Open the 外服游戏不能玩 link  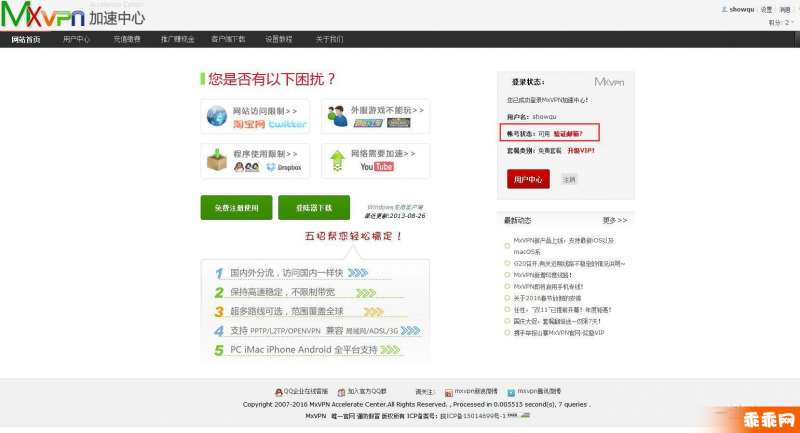387,110
